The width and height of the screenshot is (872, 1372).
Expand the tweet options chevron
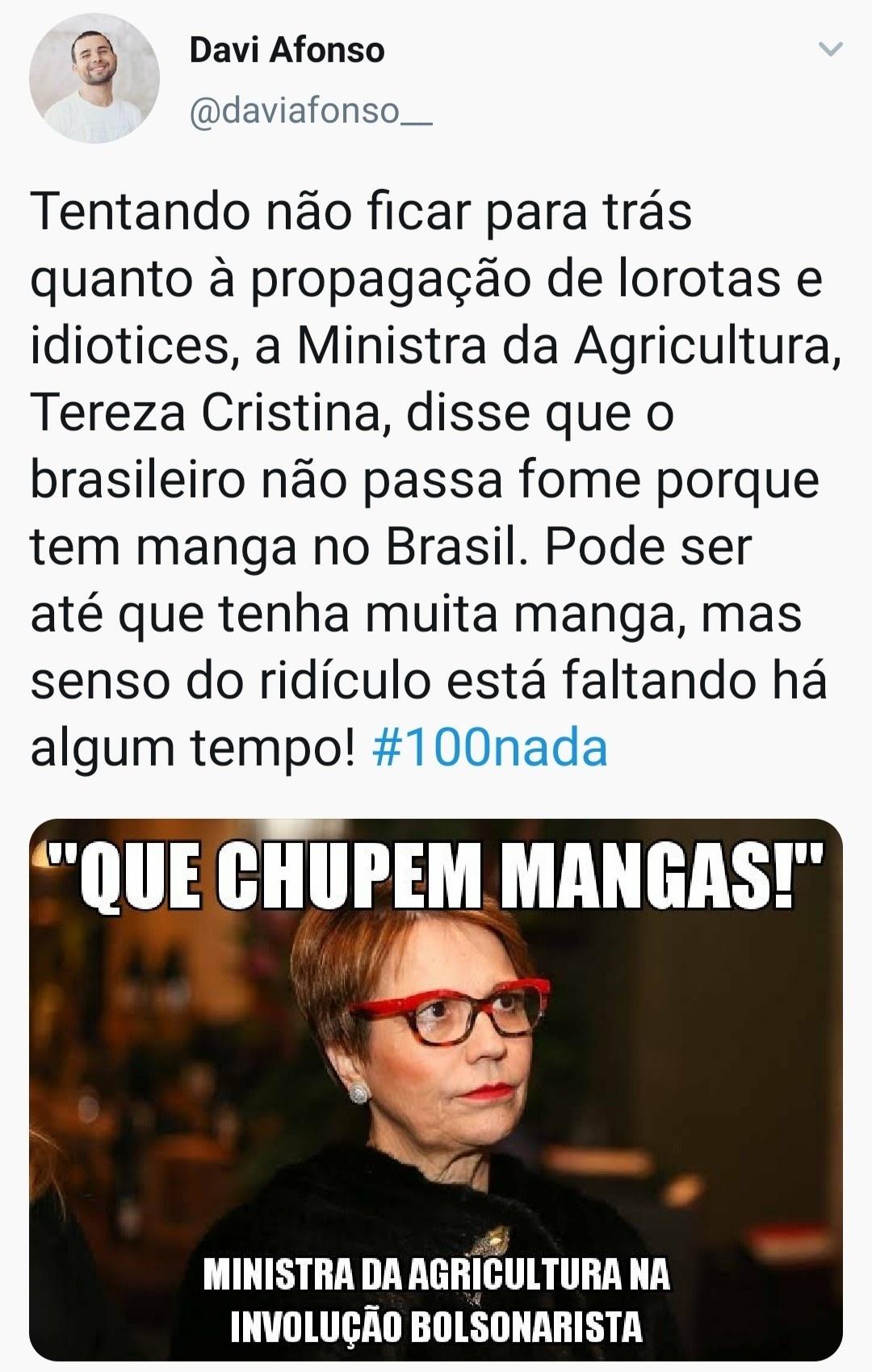point(830,49)
